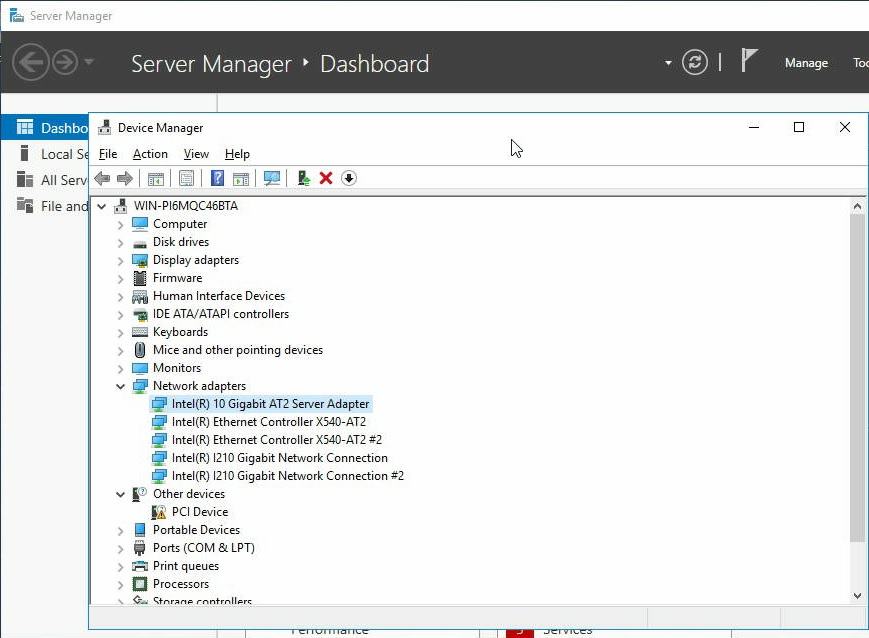
Task: Open Local Server in Server Manager sidebar
Action: click(x=45, y=154)
